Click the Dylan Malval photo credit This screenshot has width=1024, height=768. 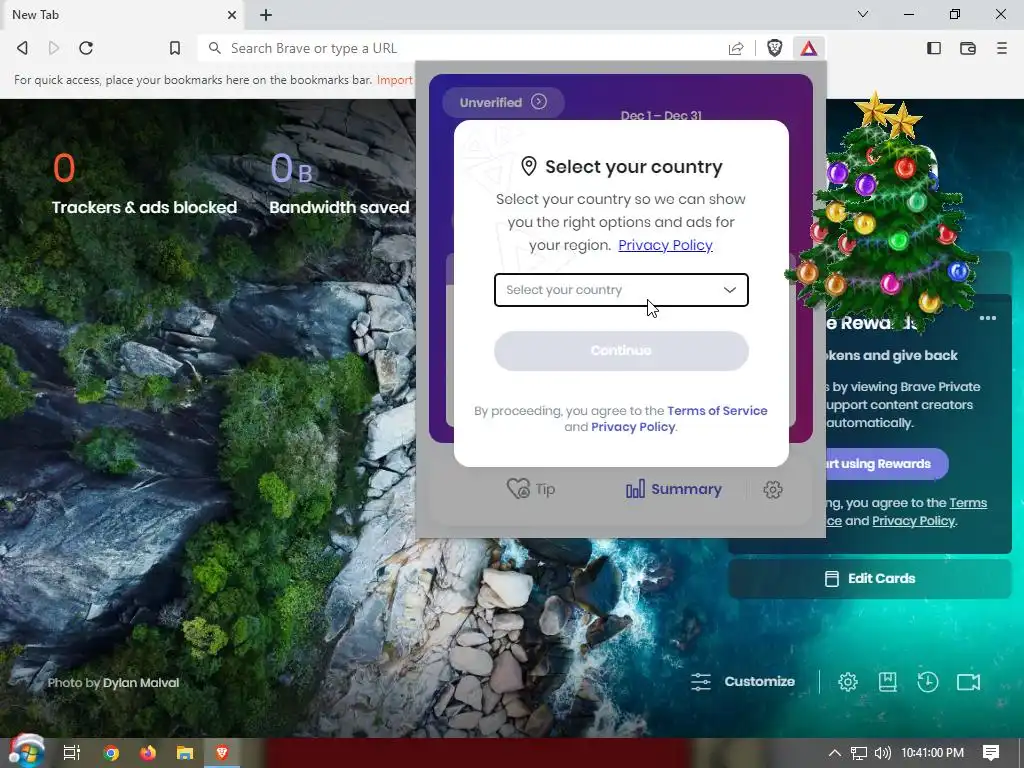(140, 683)
